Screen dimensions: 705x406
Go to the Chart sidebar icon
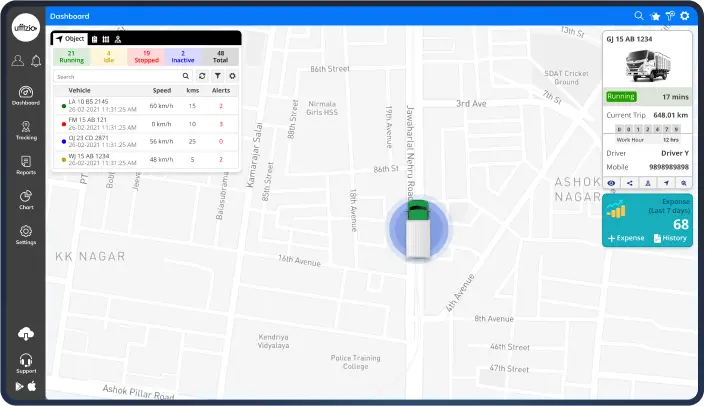[x=26, y=200]
